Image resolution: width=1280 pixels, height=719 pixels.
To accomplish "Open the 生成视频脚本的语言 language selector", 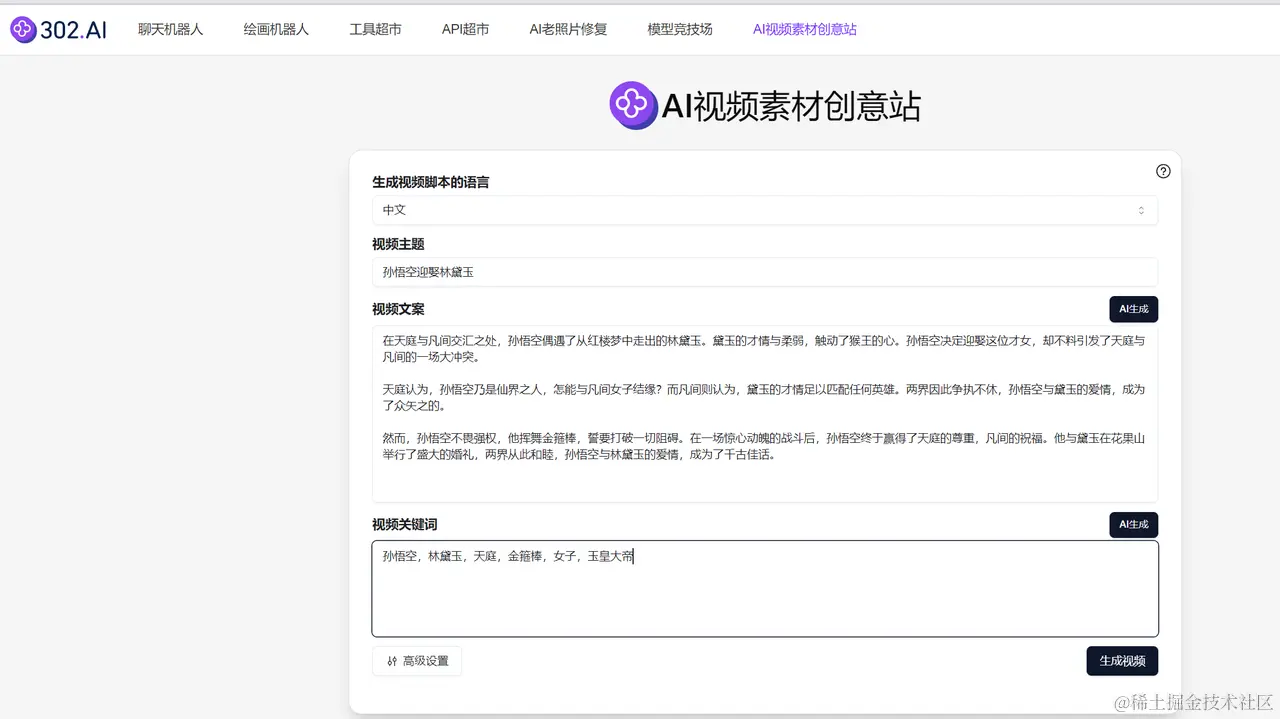I will pyautogui.click(x=764, y=210).
